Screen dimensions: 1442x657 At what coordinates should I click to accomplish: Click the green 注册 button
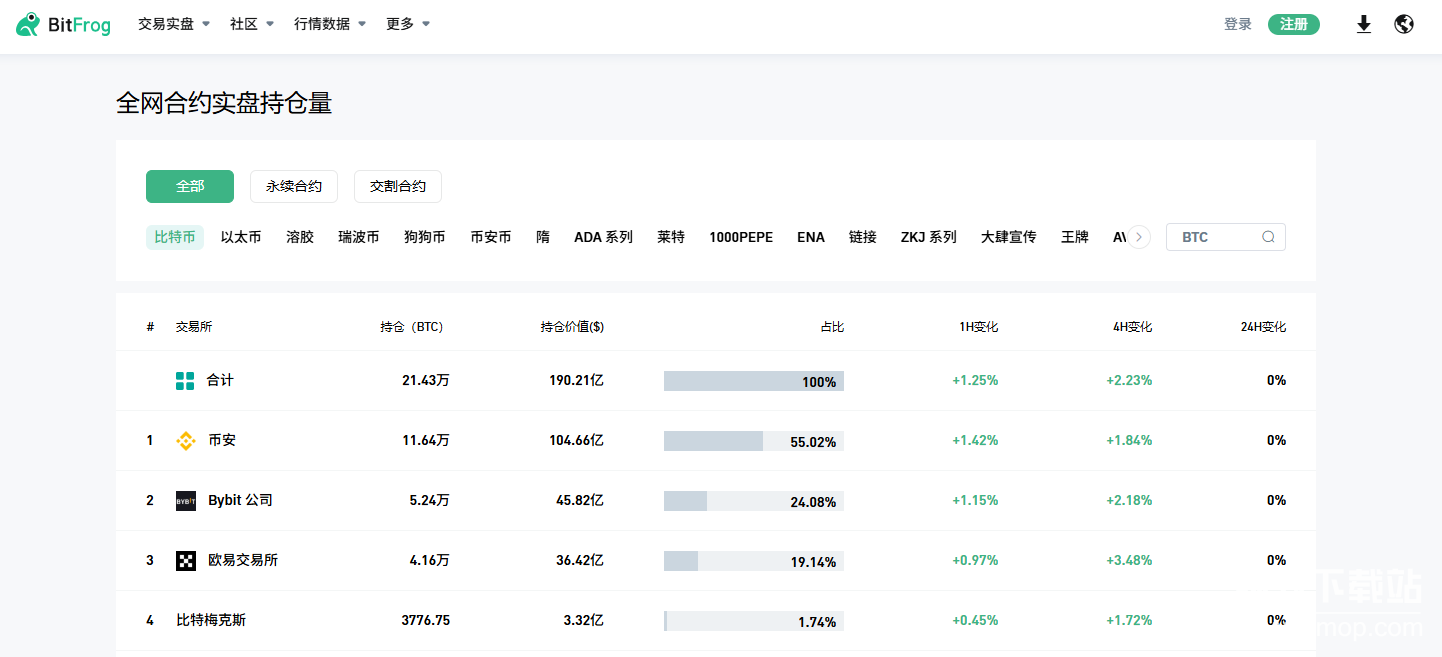1293,24
